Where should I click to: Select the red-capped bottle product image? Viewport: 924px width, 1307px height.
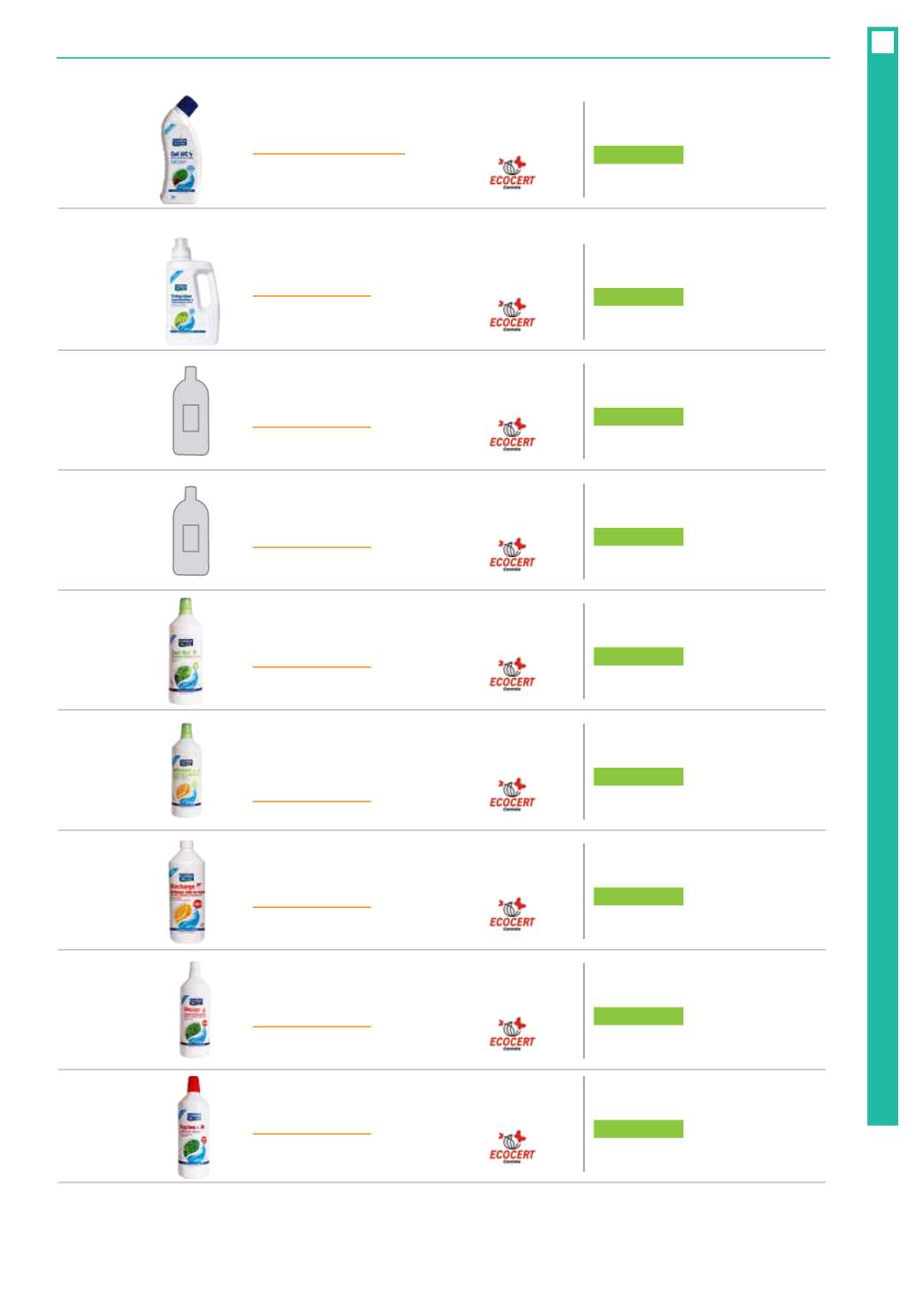(x=193, y=1127)
